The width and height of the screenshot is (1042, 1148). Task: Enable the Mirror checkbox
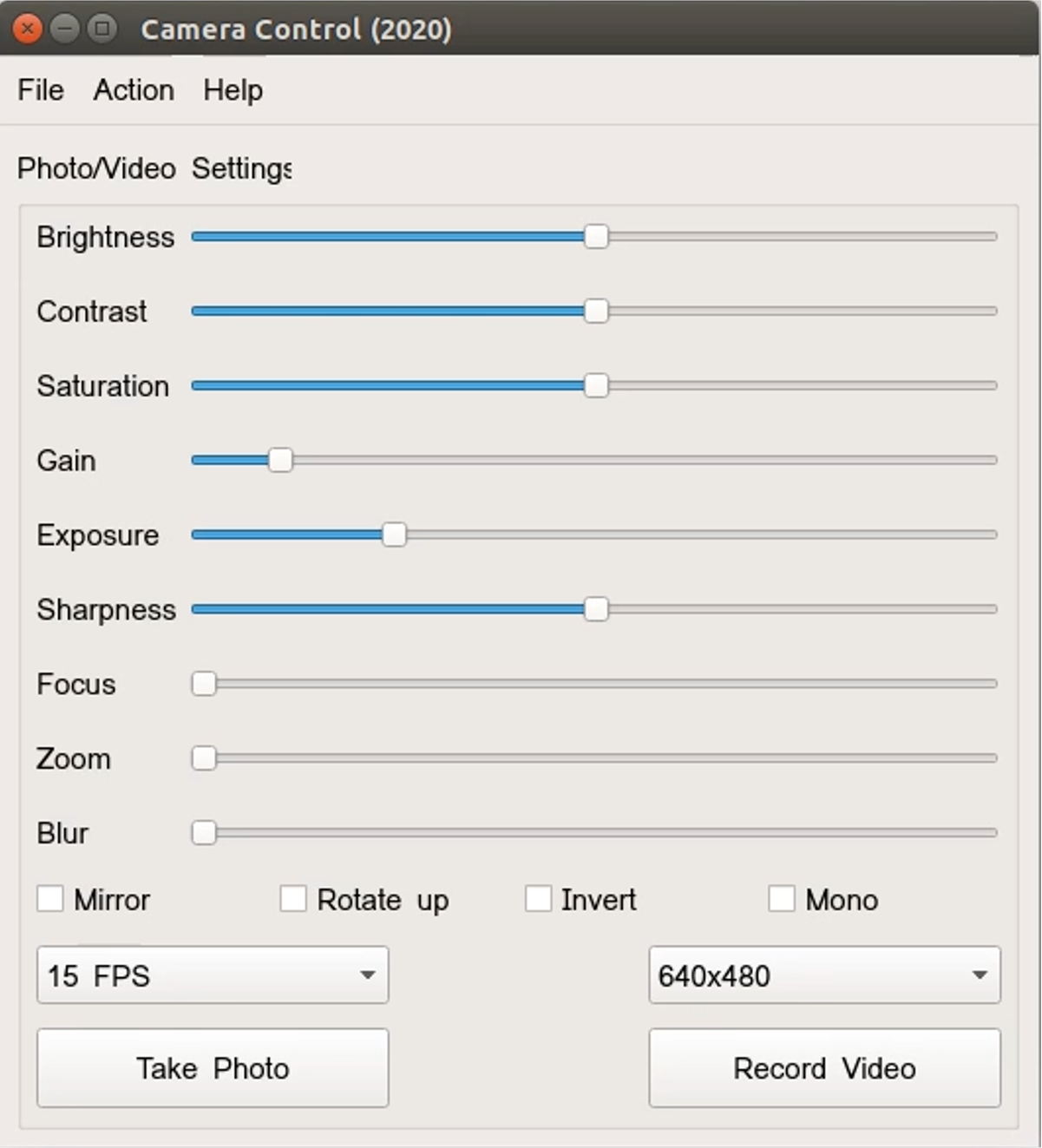(x=50, y=899)
